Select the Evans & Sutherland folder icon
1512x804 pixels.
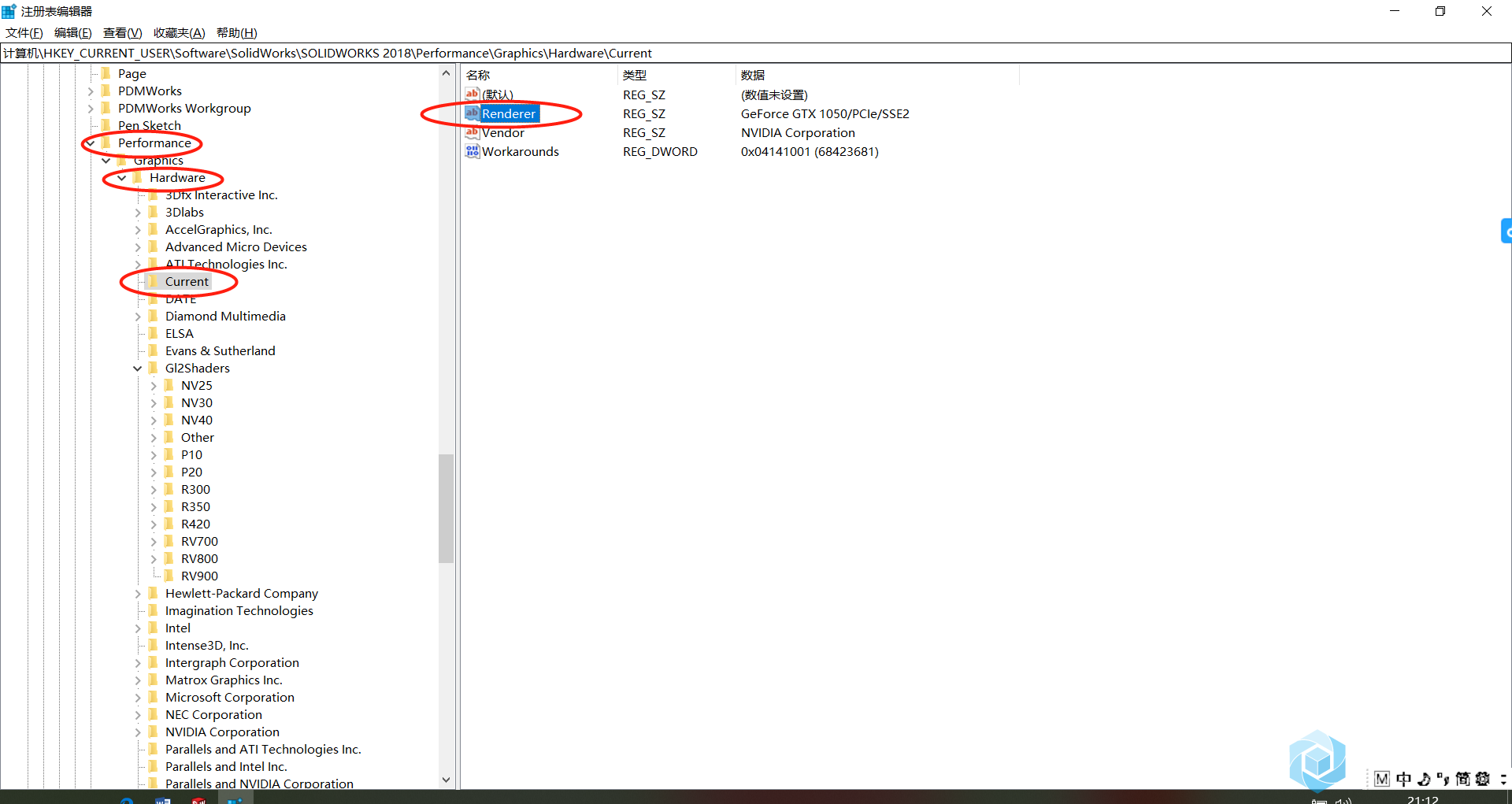click(154, 350)
